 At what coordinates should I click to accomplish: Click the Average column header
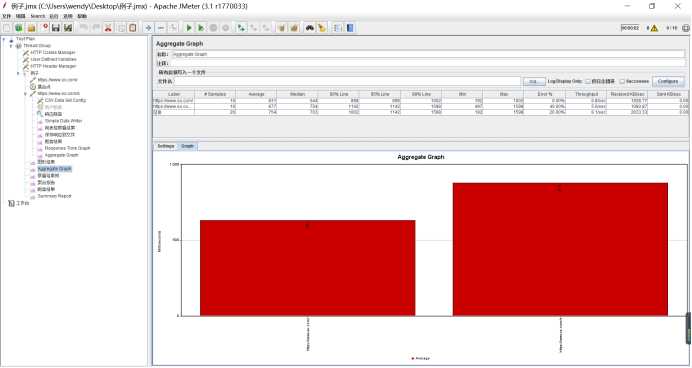[x=256, y=94]
